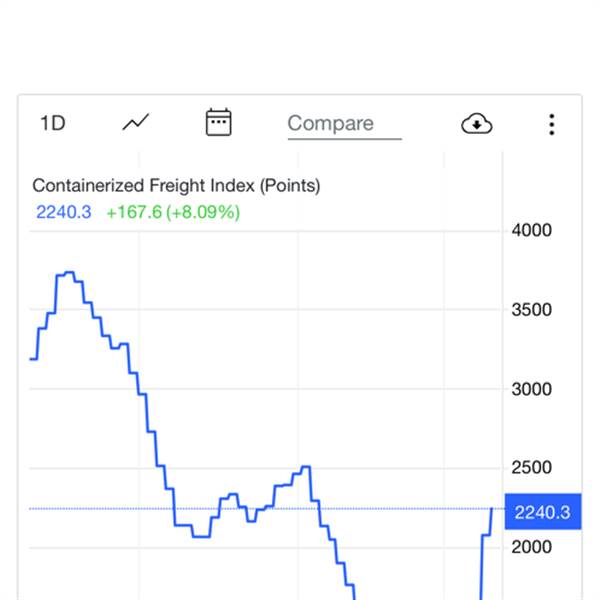This screenshot has width=600, height=600.
Task: Click the latest data point on line
Action: click(492, 509)
